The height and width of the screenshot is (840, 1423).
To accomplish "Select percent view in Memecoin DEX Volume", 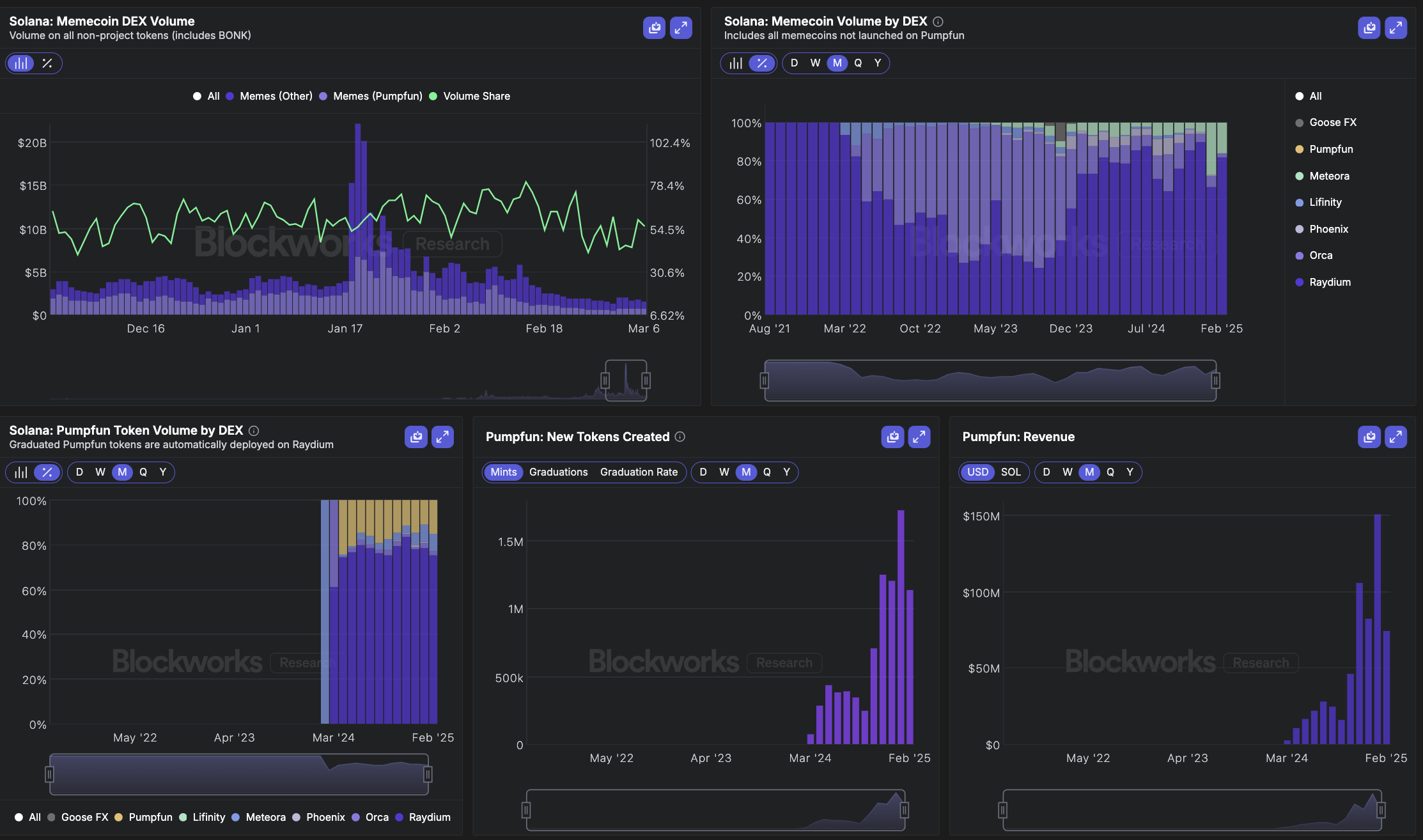I will tap(47, 63).
